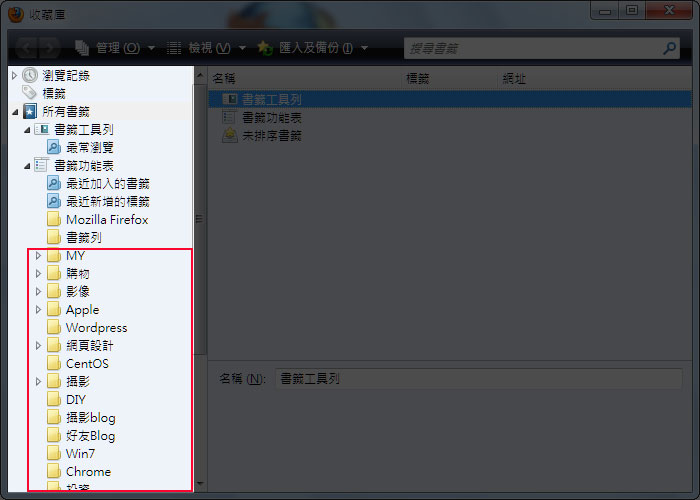Select the 好友Blog folder icon
This screenshot has width=700, height=500.
(54, 436)
